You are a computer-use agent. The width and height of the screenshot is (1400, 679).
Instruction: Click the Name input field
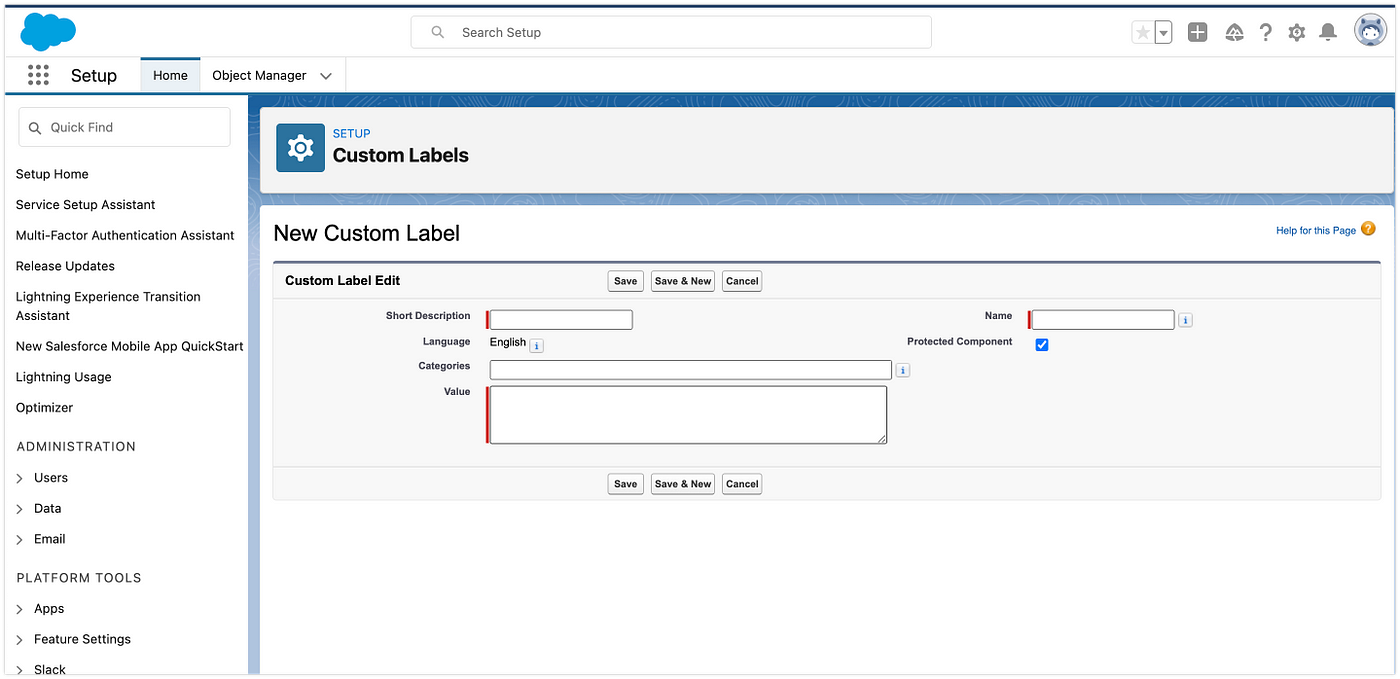[1103, 320]
